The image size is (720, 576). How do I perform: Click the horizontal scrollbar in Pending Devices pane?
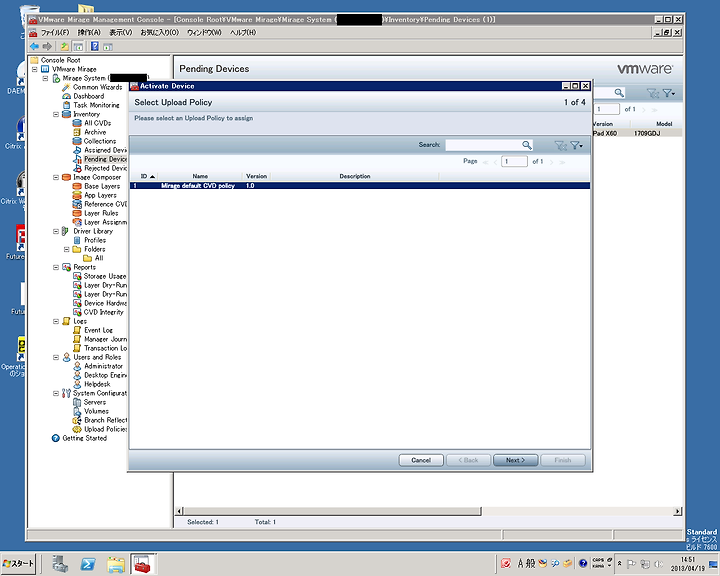click(x=332, y=511)
